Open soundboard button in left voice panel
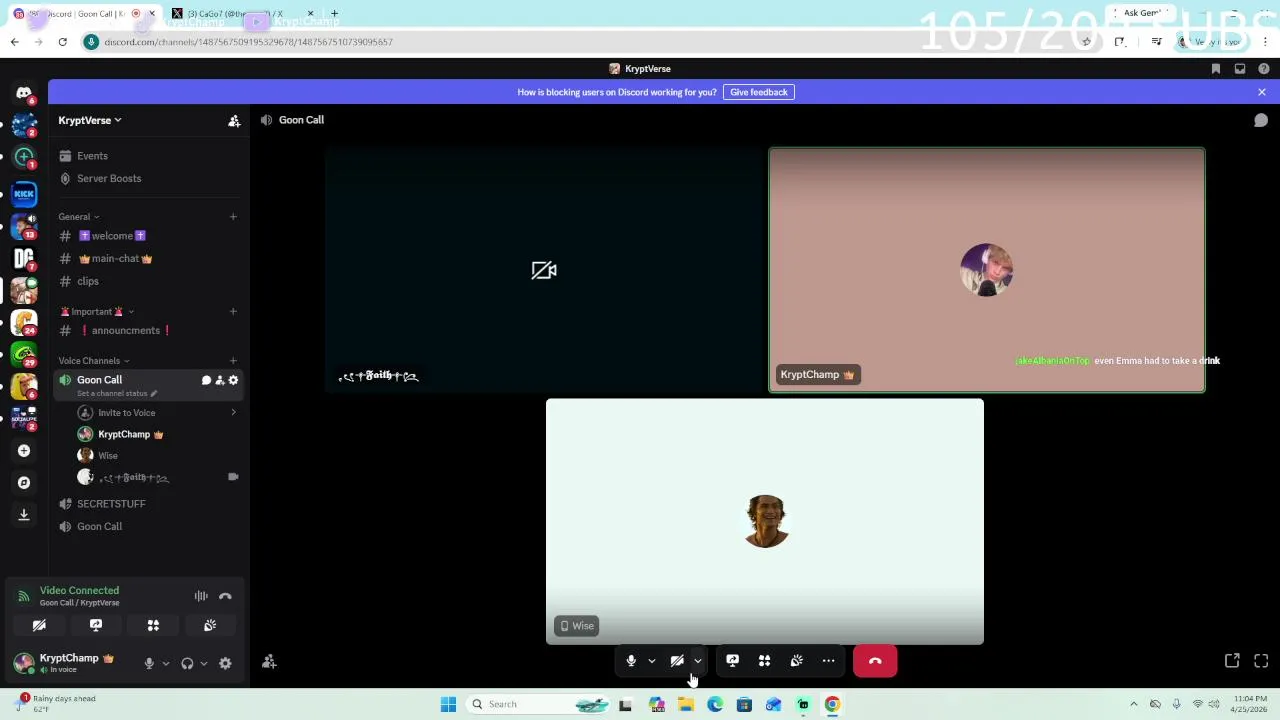 tap(210, 625)
